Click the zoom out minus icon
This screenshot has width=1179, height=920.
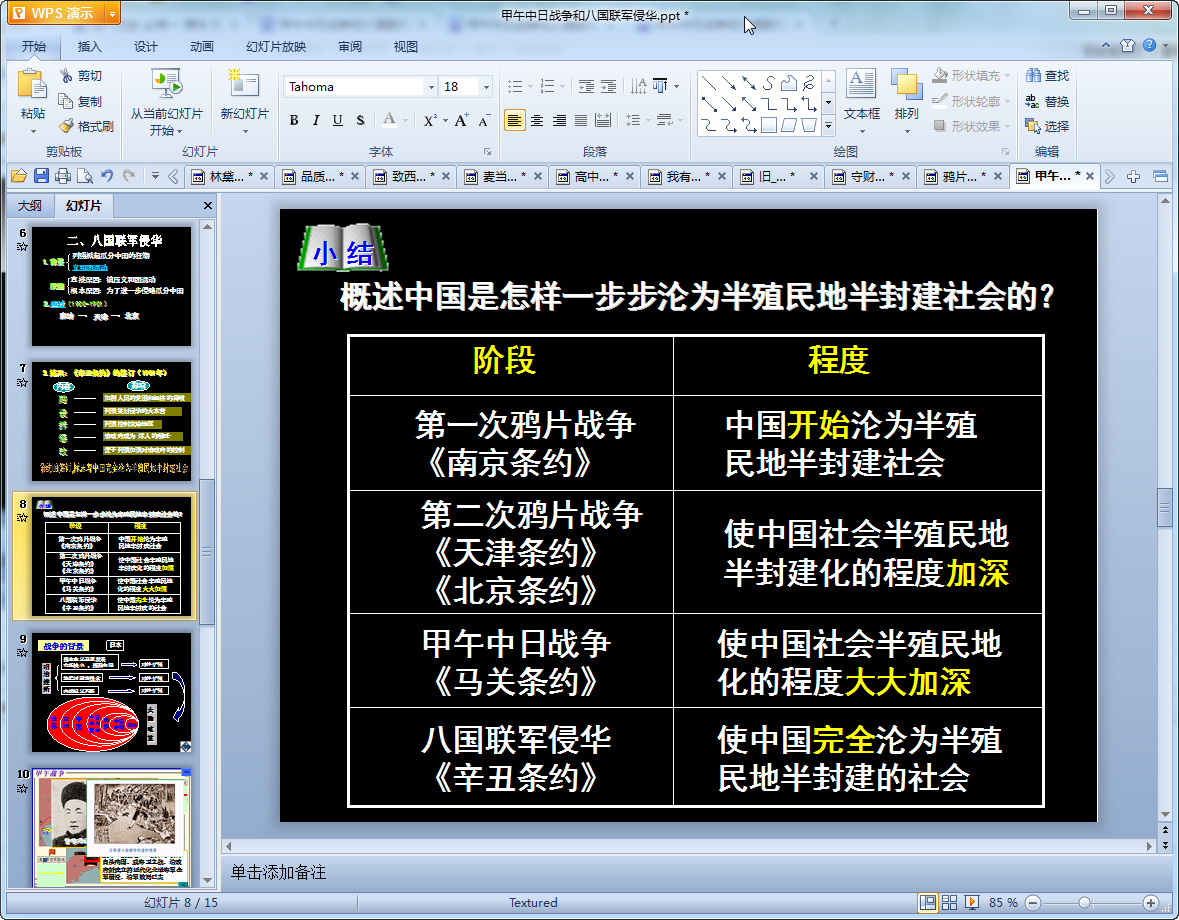click(1033, 903)
